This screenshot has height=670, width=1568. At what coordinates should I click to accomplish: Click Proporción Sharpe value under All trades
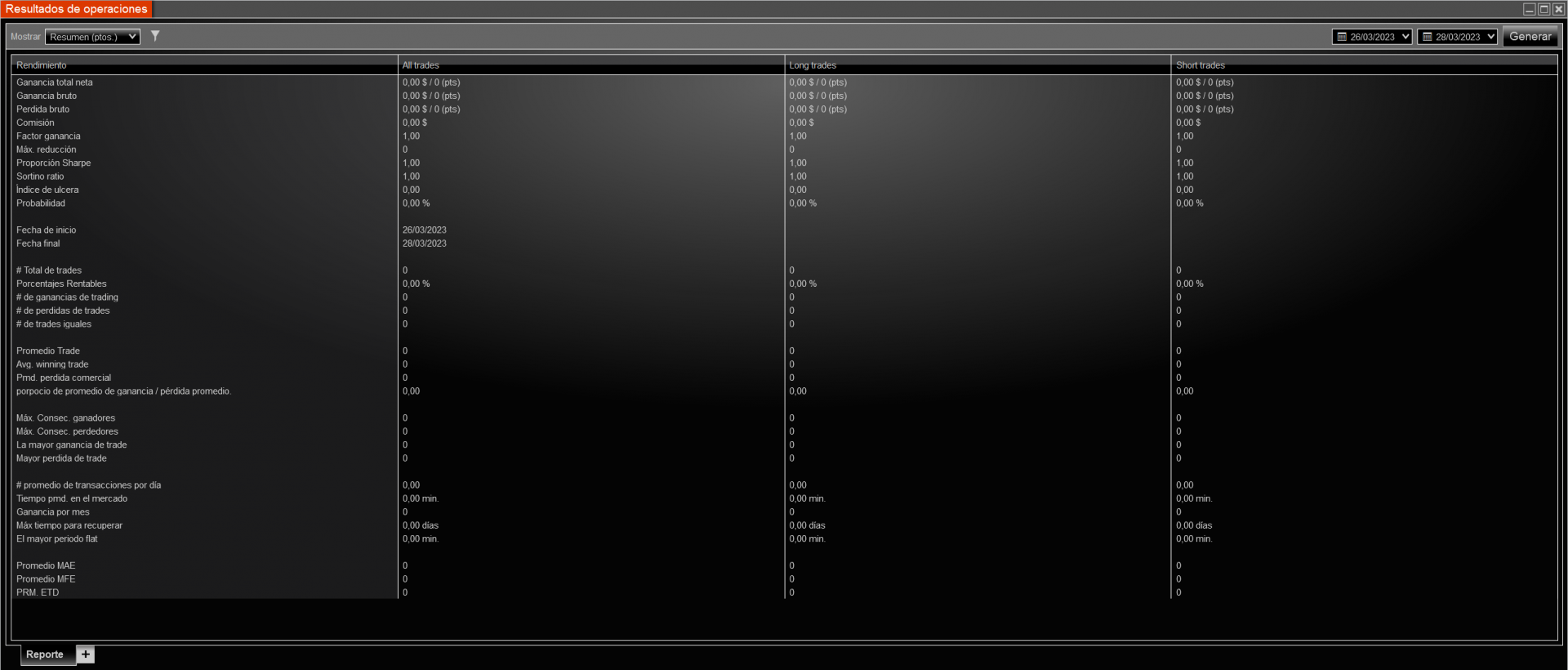[x=412, y=163]
